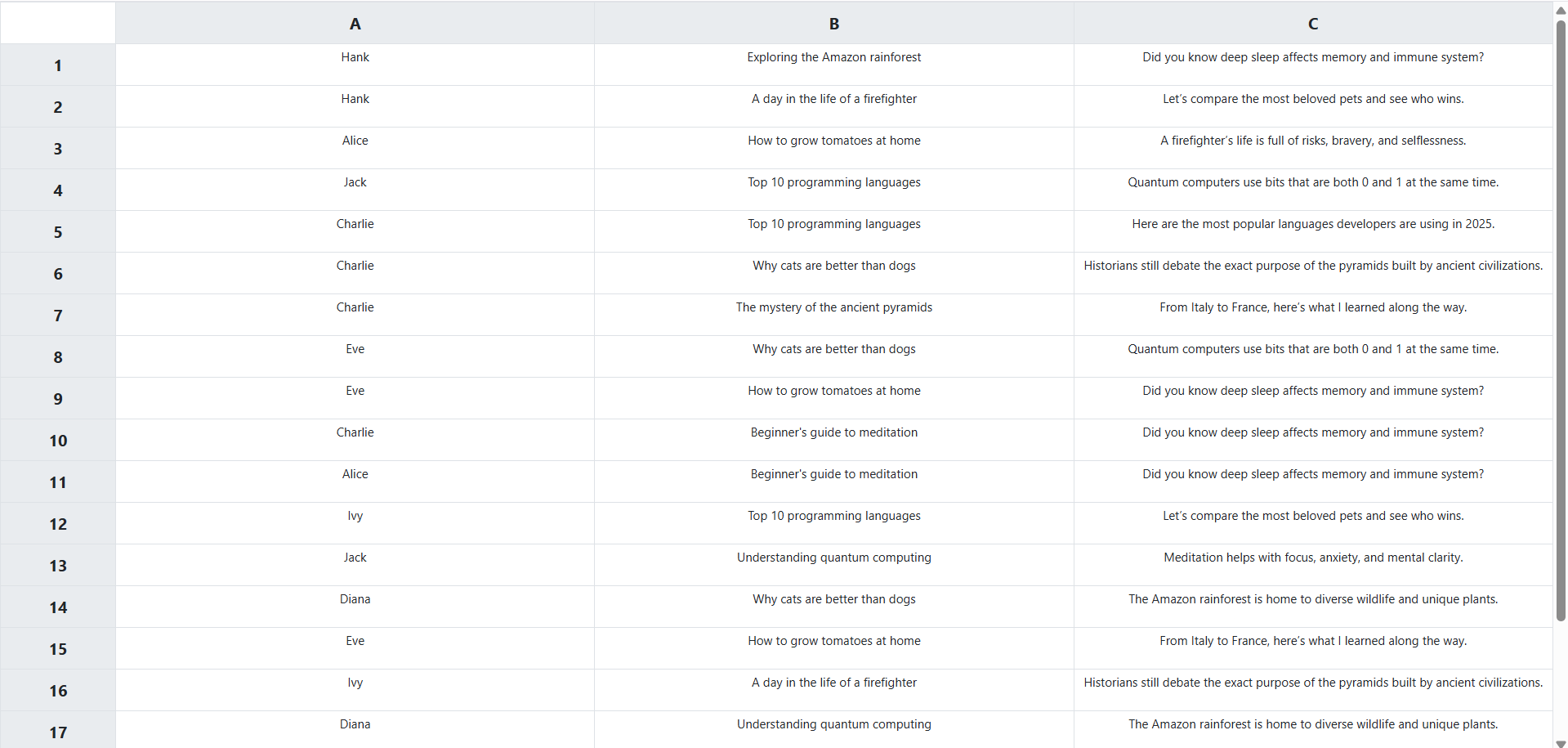Screen dimensions: 1568x748
Task: Select column A header
Action: coord(355,23)
